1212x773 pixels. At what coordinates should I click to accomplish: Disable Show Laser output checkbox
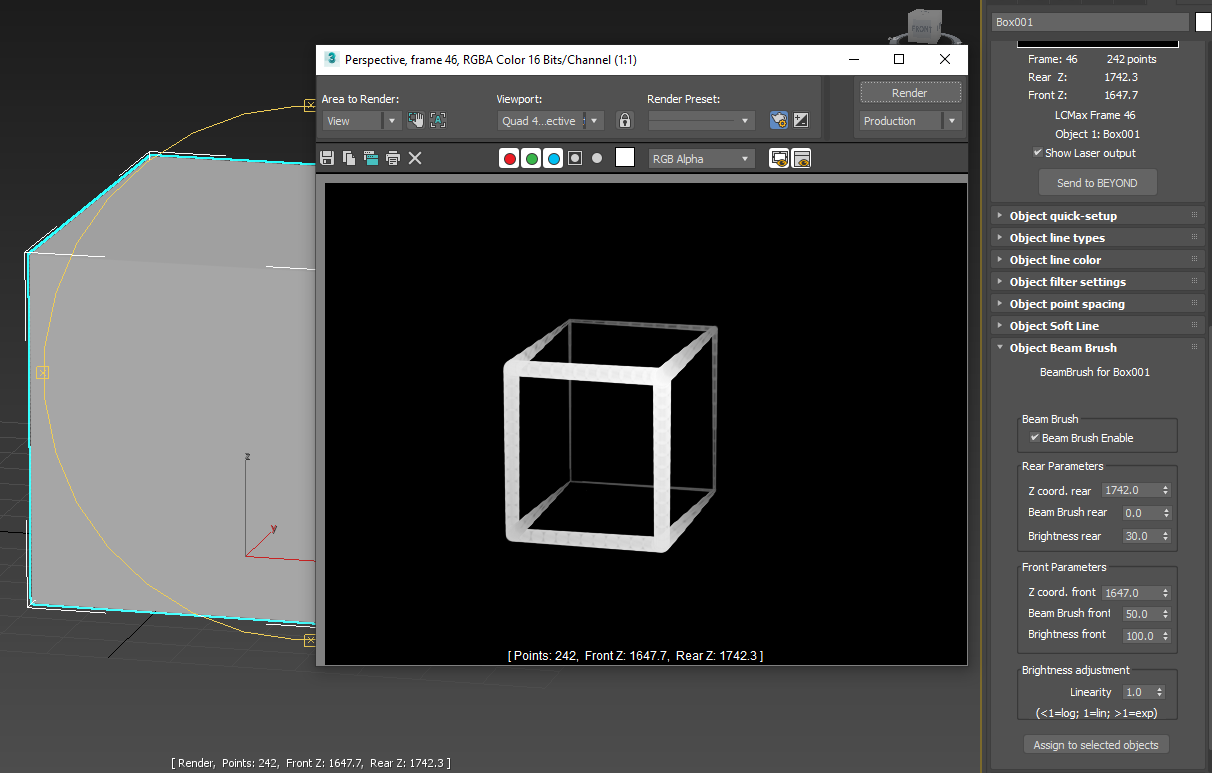(1038, 153)
